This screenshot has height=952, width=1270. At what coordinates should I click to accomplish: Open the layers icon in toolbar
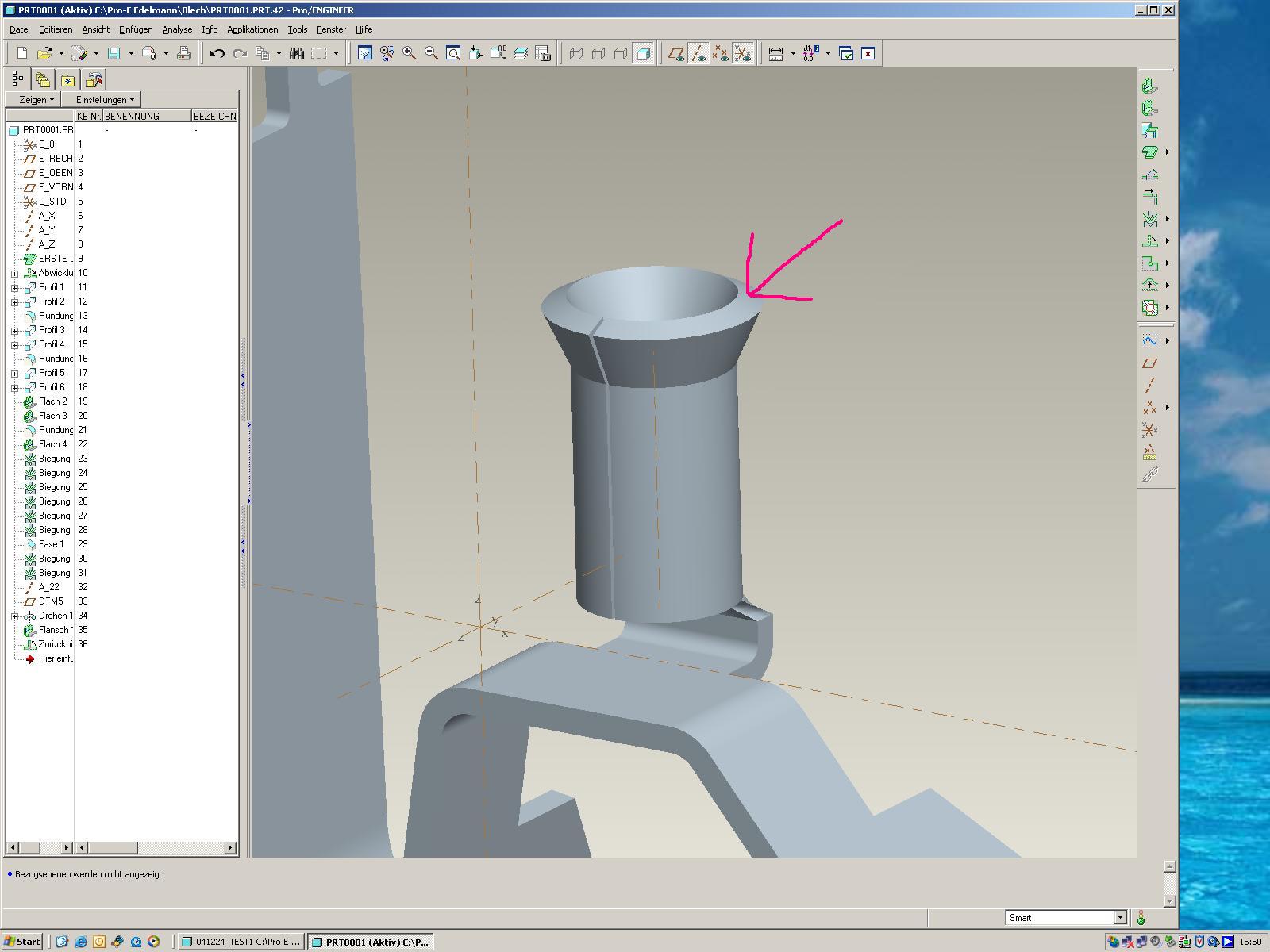[521, 53]
